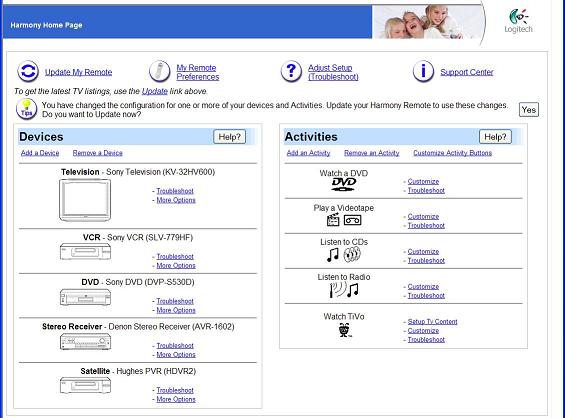565x418 pixels.
Task: Open the Update My Remote link
Action: [x=78, y=72]
